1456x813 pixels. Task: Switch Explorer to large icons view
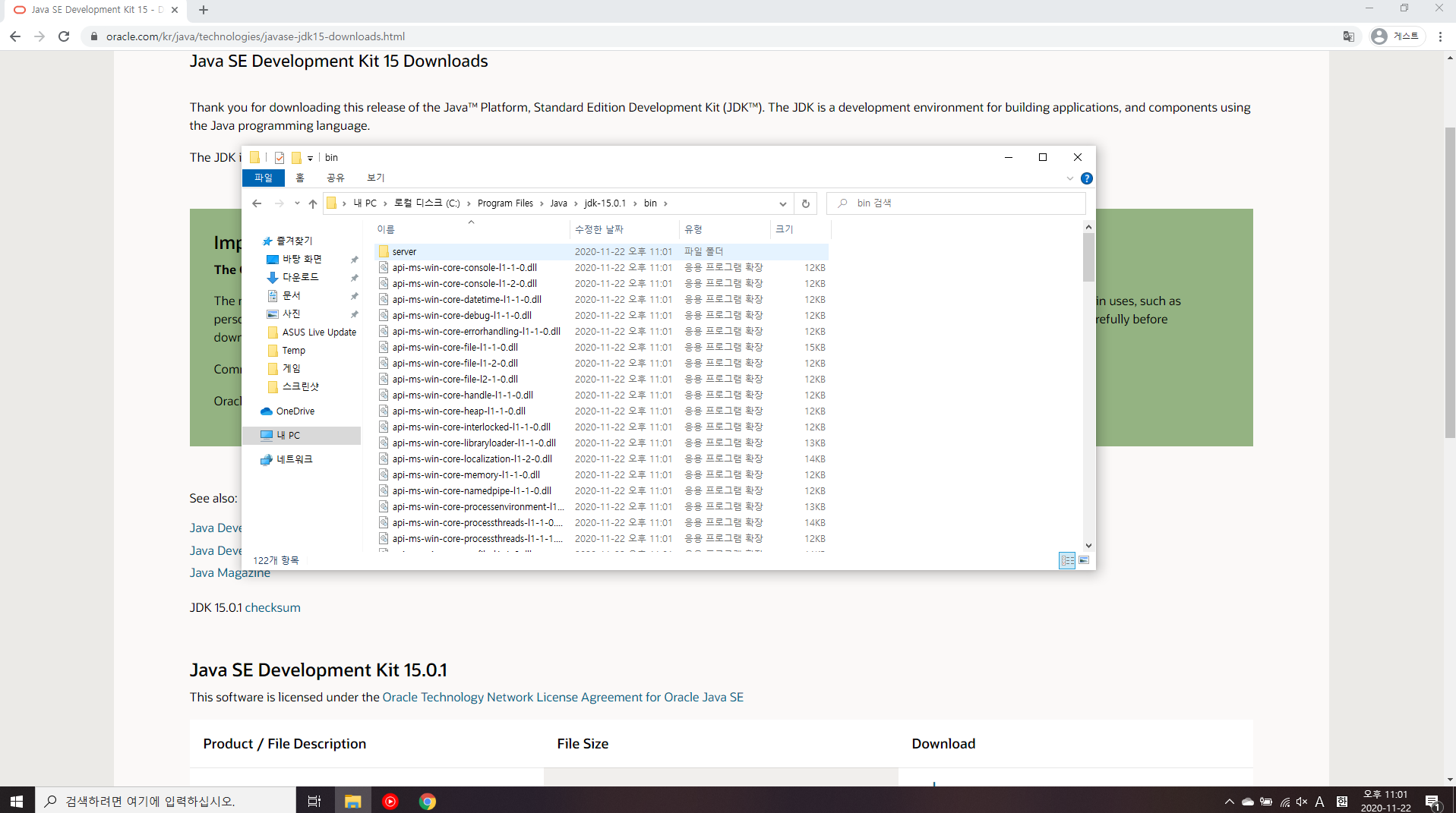tap(1084, 560)
